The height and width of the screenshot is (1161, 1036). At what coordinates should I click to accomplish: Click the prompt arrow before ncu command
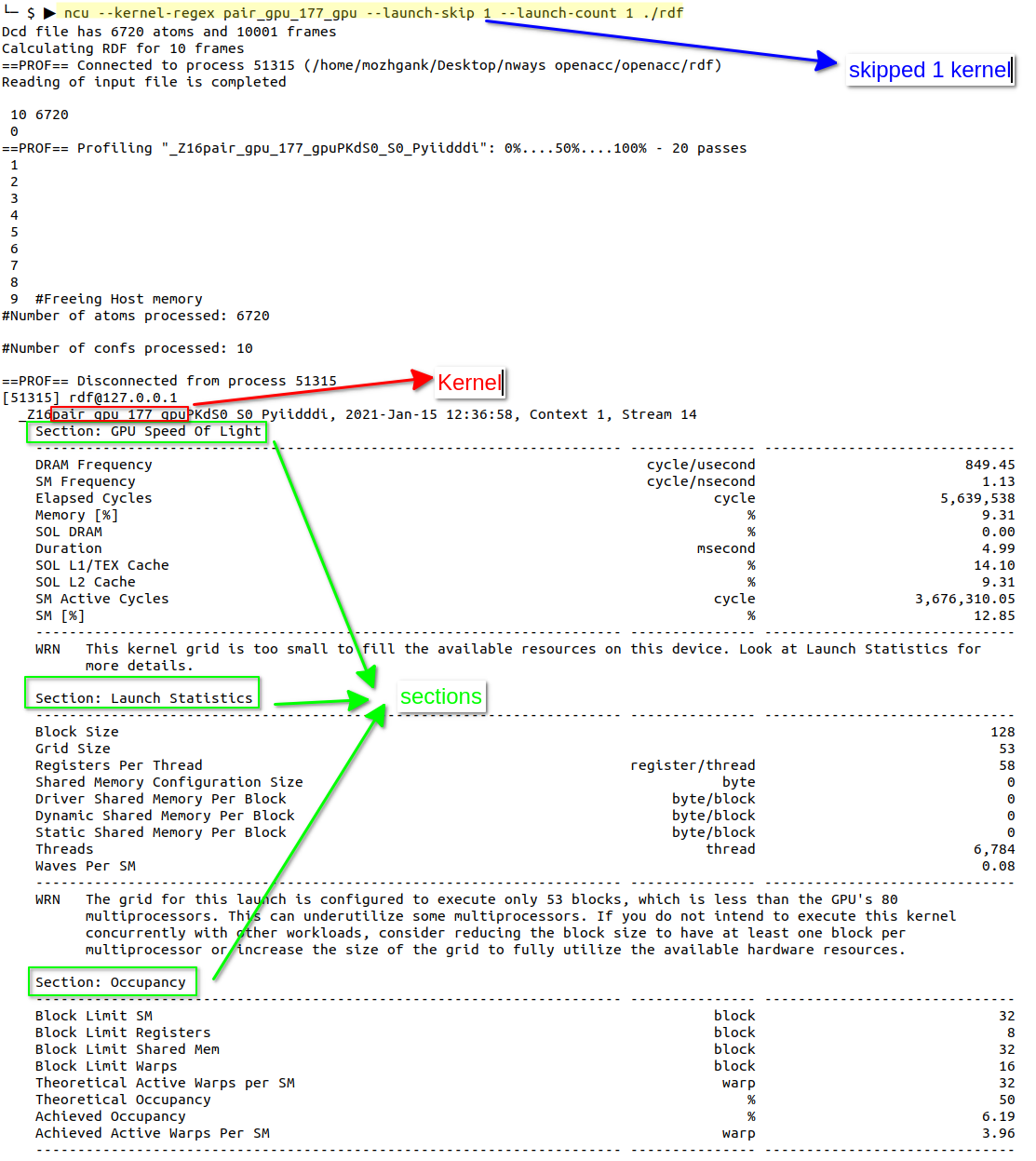[49, 13]
